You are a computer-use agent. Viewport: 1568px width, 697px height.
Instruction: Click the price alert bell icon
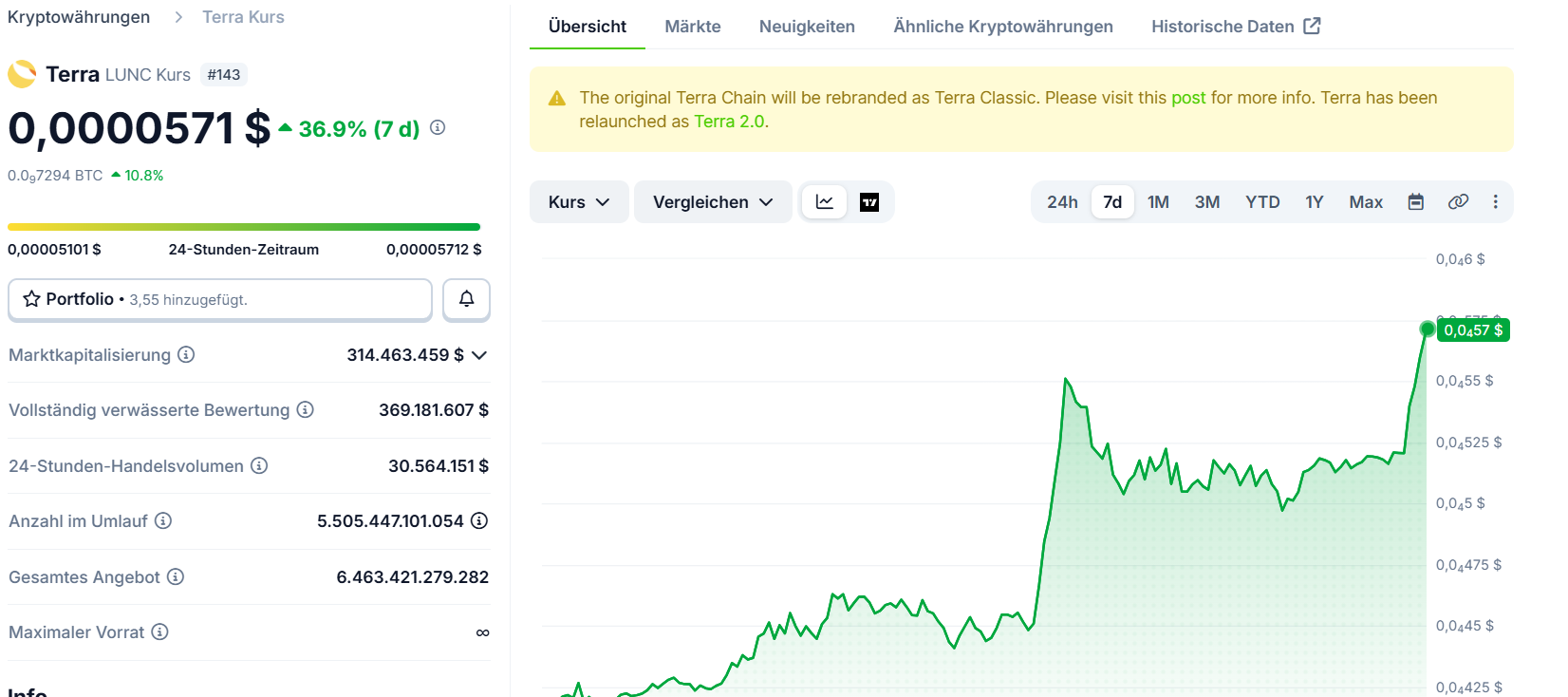[466, 299]
